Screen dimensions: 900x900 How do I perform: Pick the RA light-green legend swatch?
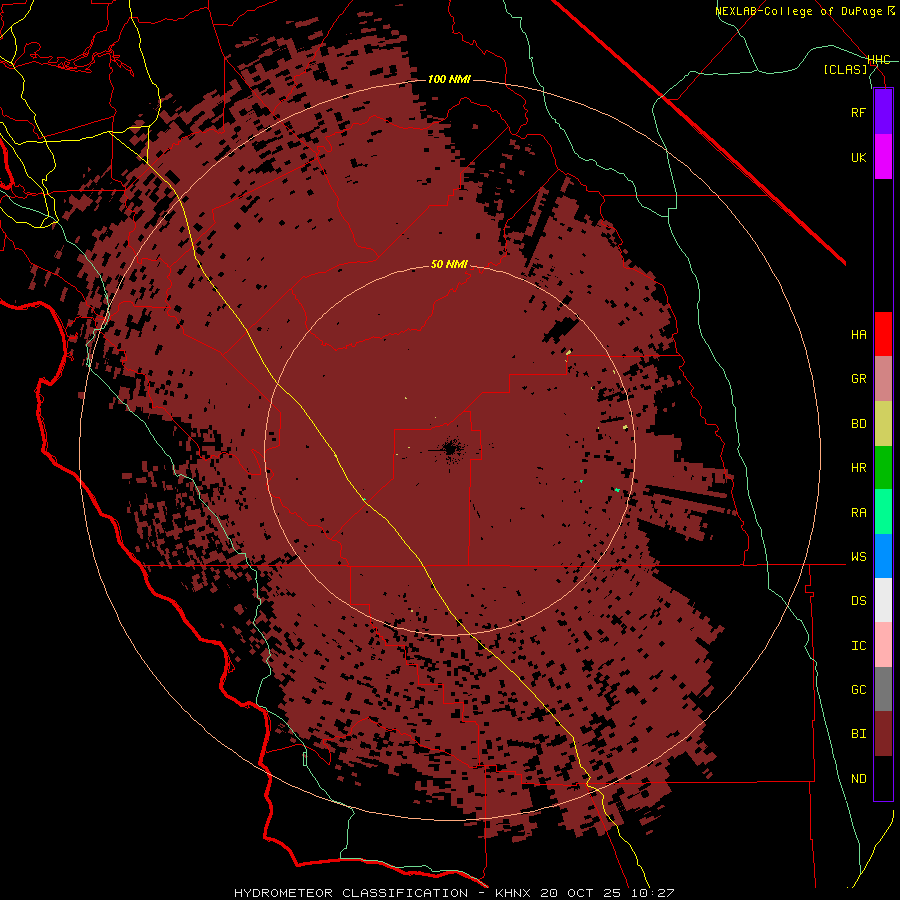[x=883, y=512]
